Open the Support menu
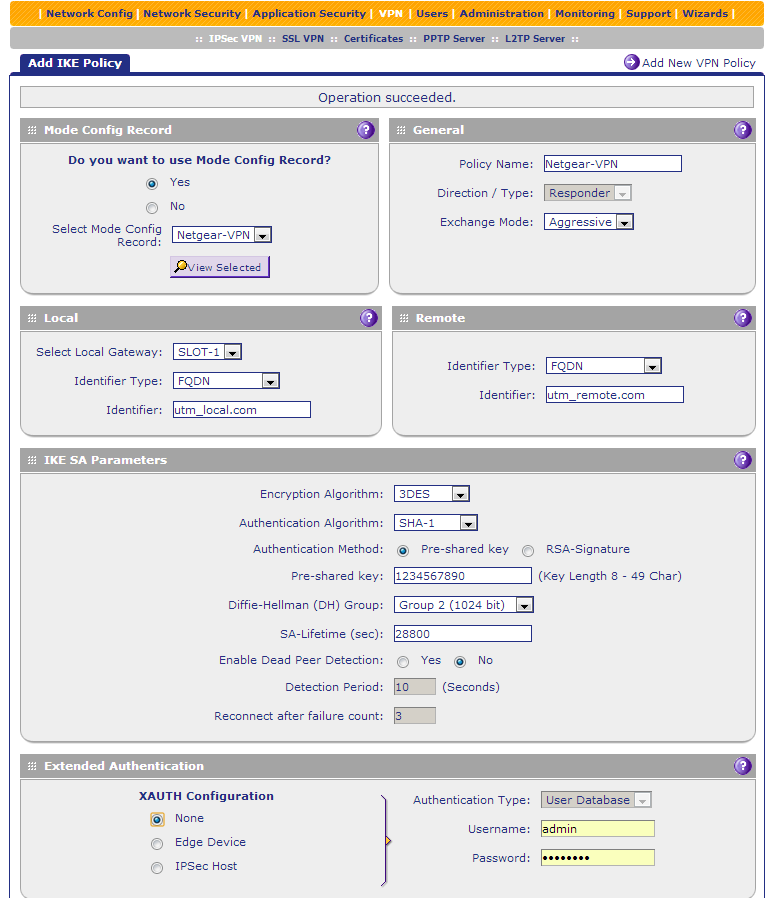Screen dimensions: 766x898 (x=648, y=13)
